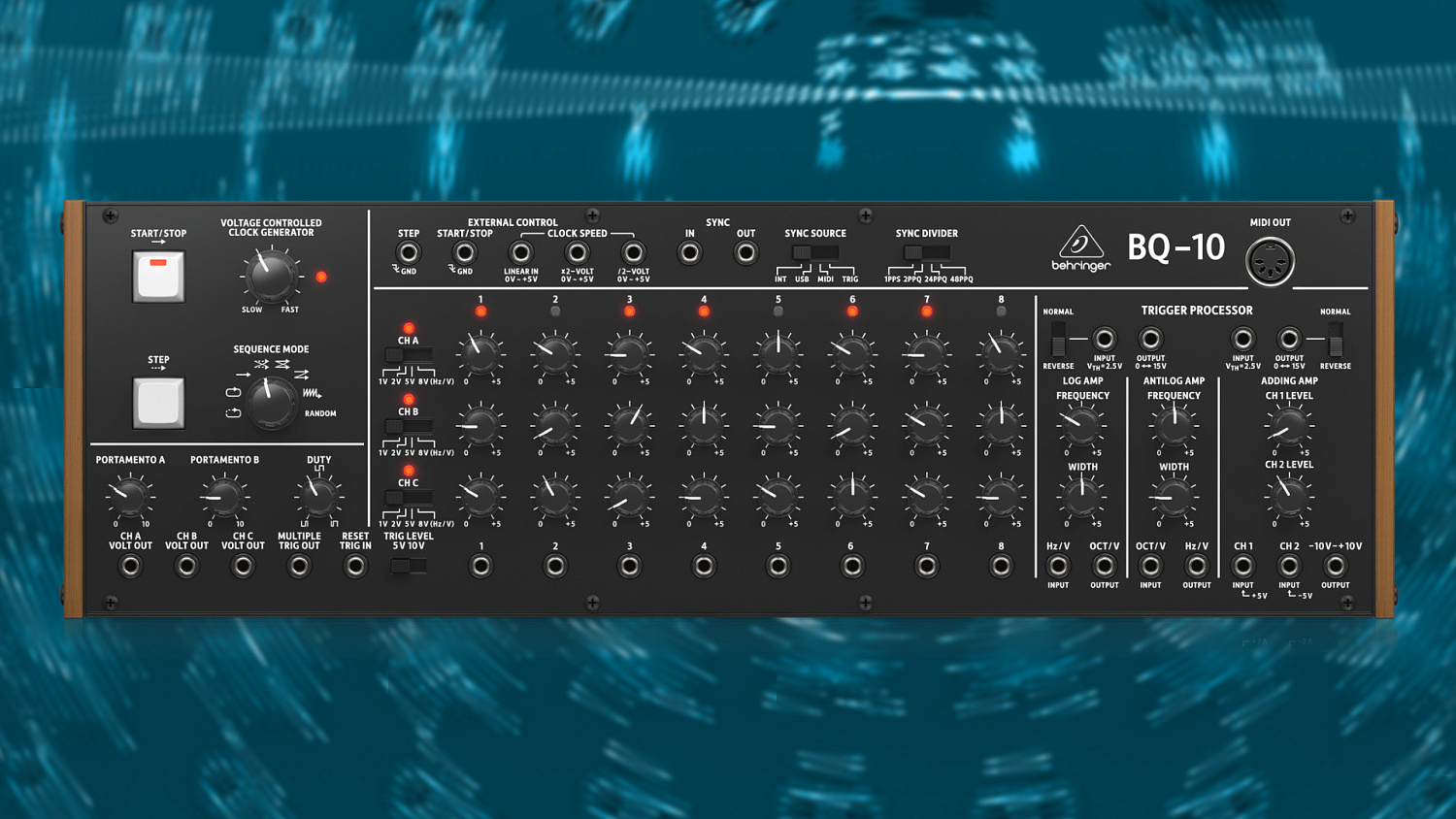Click the SYNC OUT jack
1456x819 pixels.
pyautogui.click(x=745, y=251)
